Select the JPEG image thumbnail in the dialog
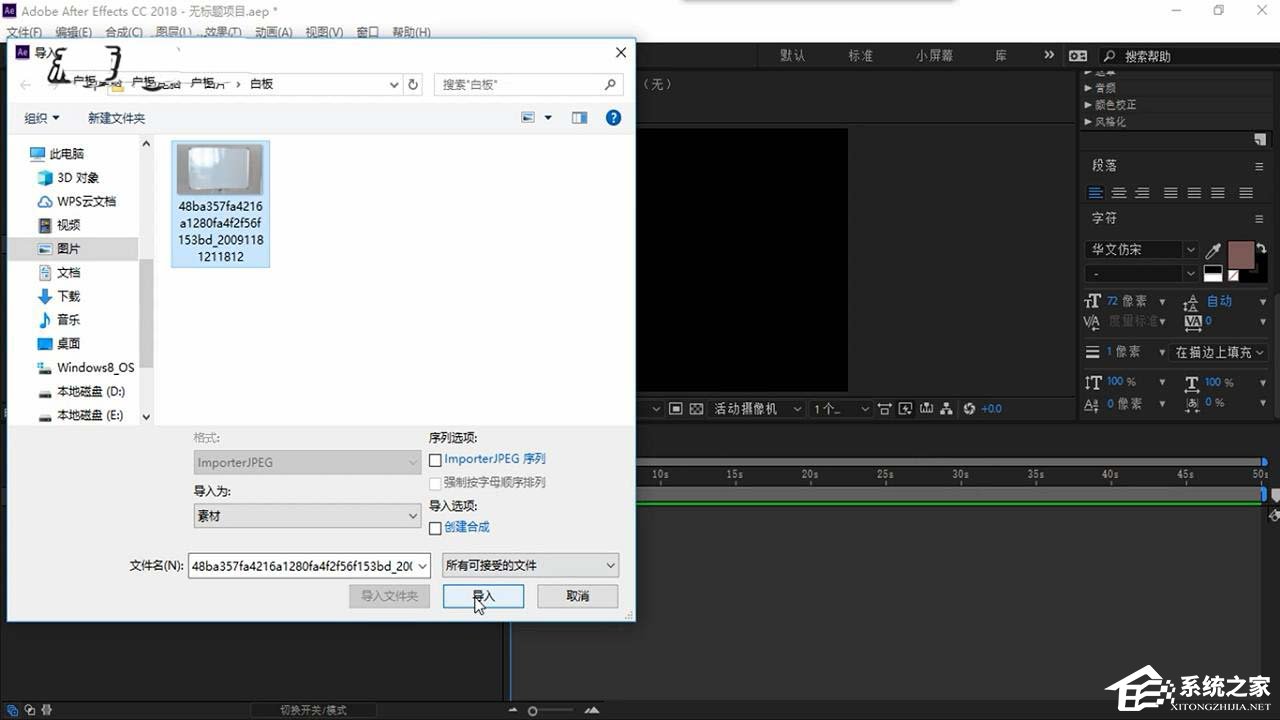Viewport: 1280px width, 720px height. click(x=220, y=170)
